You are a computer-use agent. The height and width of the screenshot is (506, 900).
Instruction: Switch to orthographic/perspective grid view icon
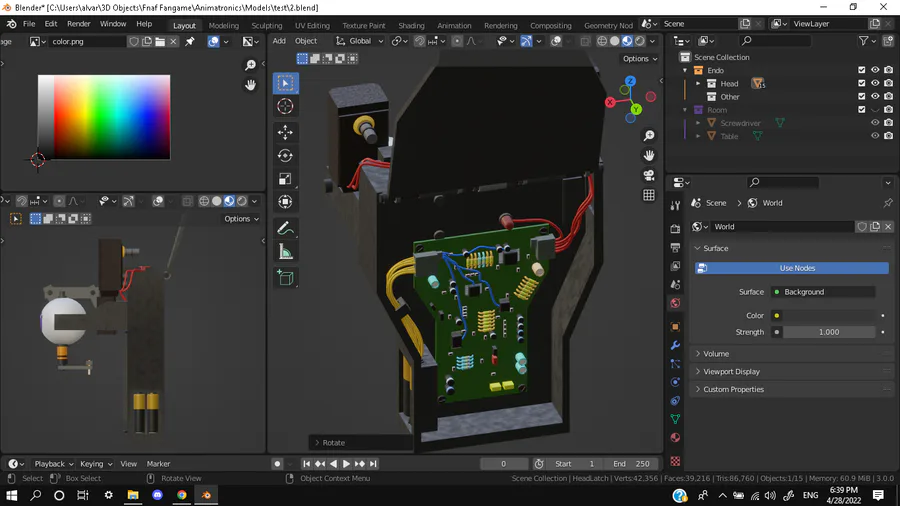point(649,195)
